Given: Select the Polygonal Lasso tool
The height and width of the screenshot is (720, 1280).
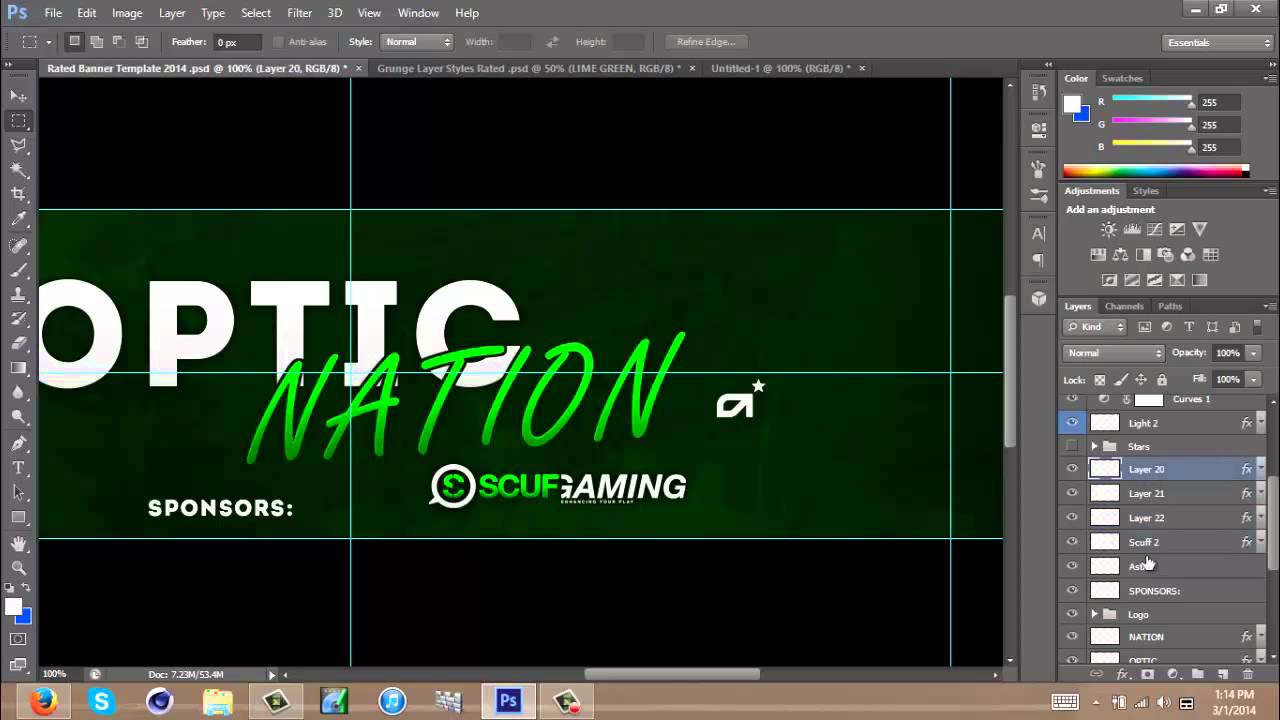Looking at the screenshot, I should click(x=19, y=146).
